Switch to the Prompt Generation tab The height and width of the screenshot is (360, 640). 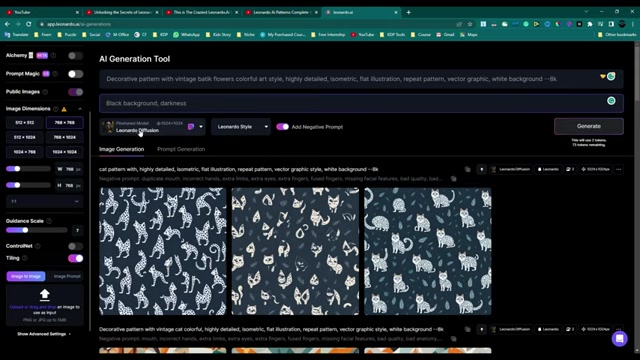point(181,149)
